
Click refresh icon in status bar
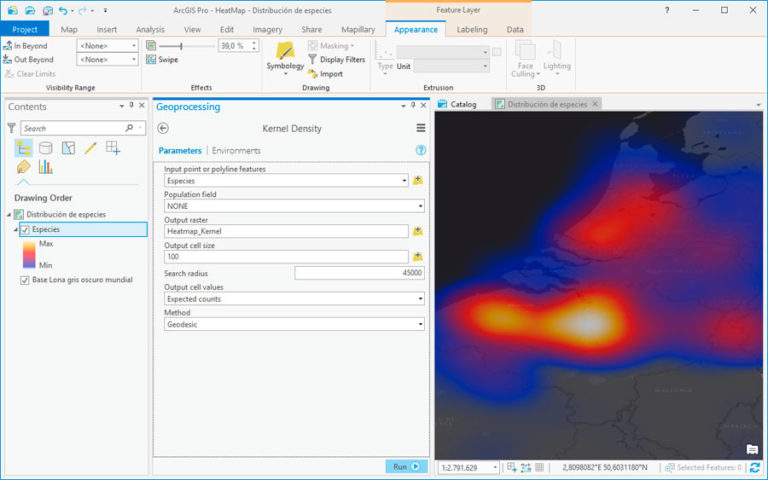pos(755,468)
